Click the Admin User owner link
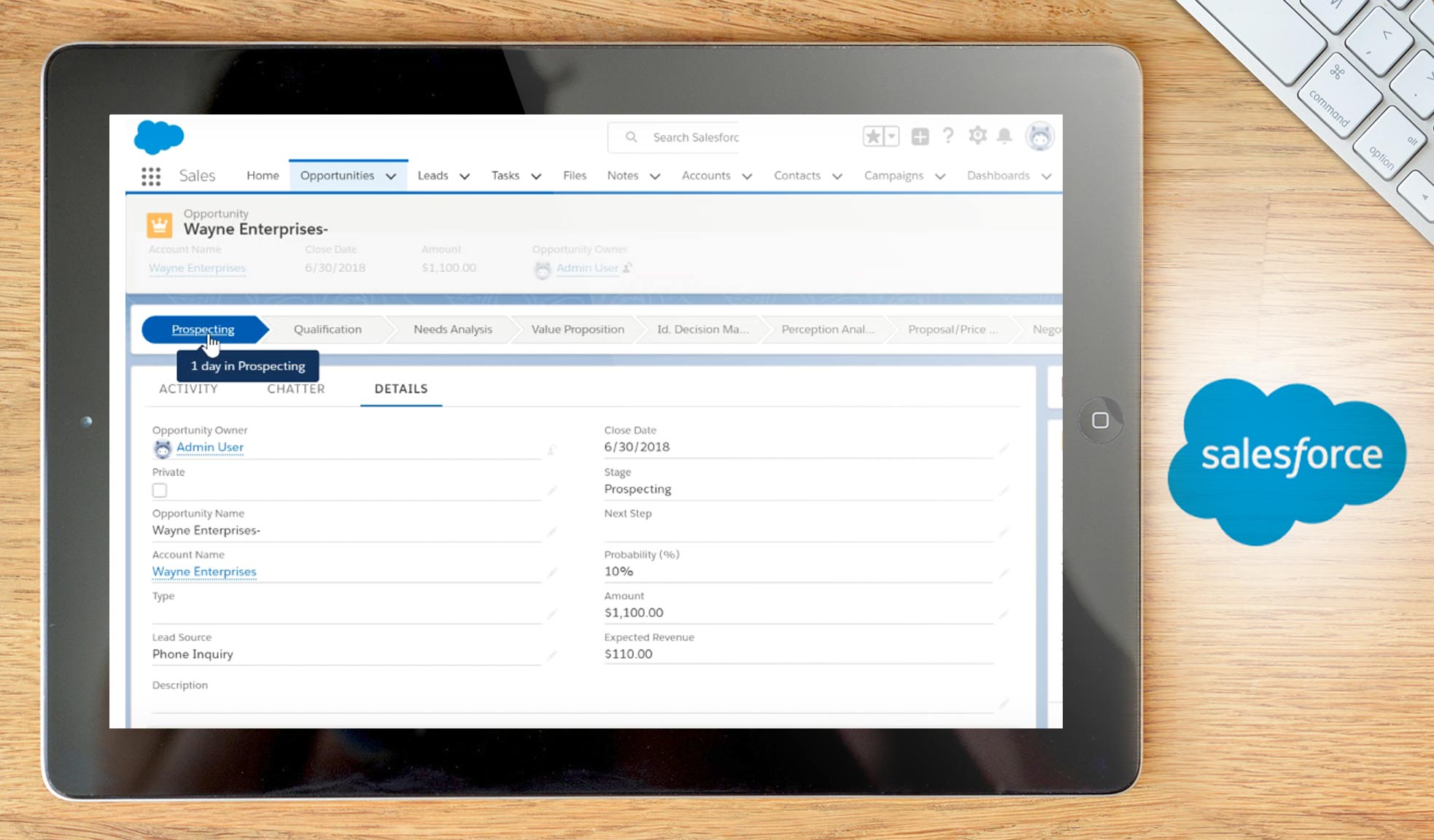This screenshot has width=1434, height=840. pos(210,447)
